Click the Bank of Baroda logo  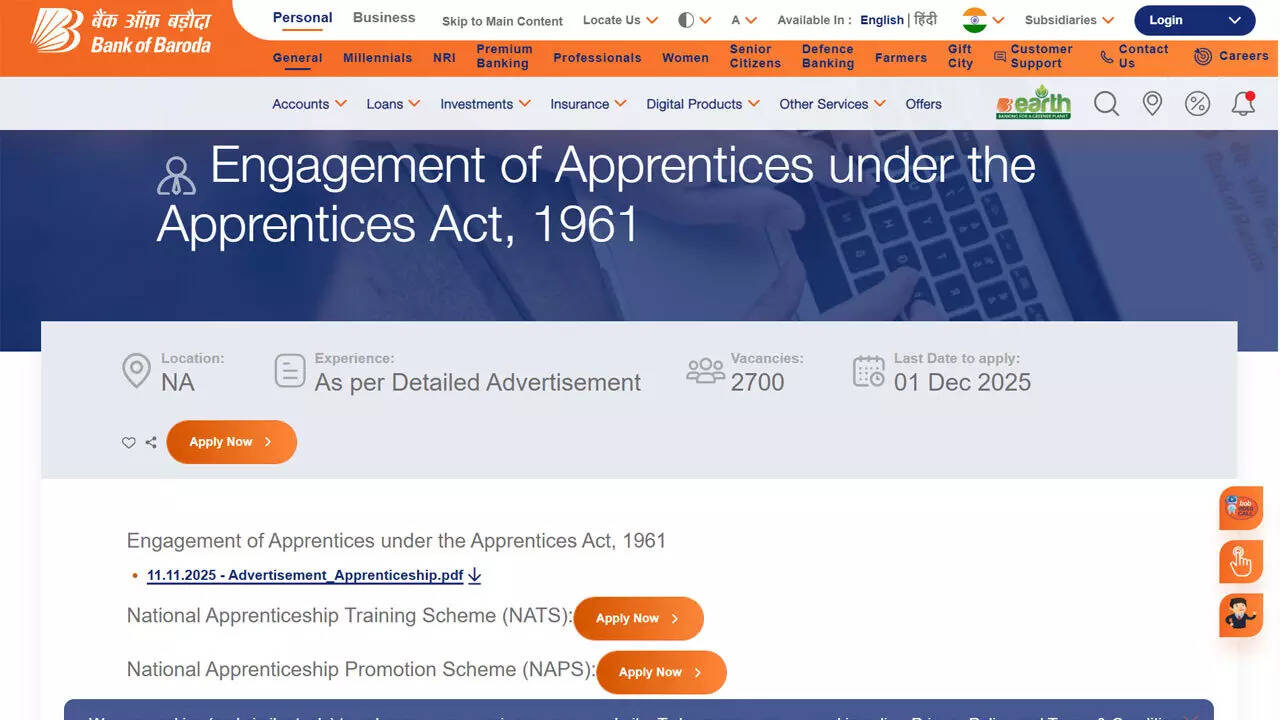point(121,32)
